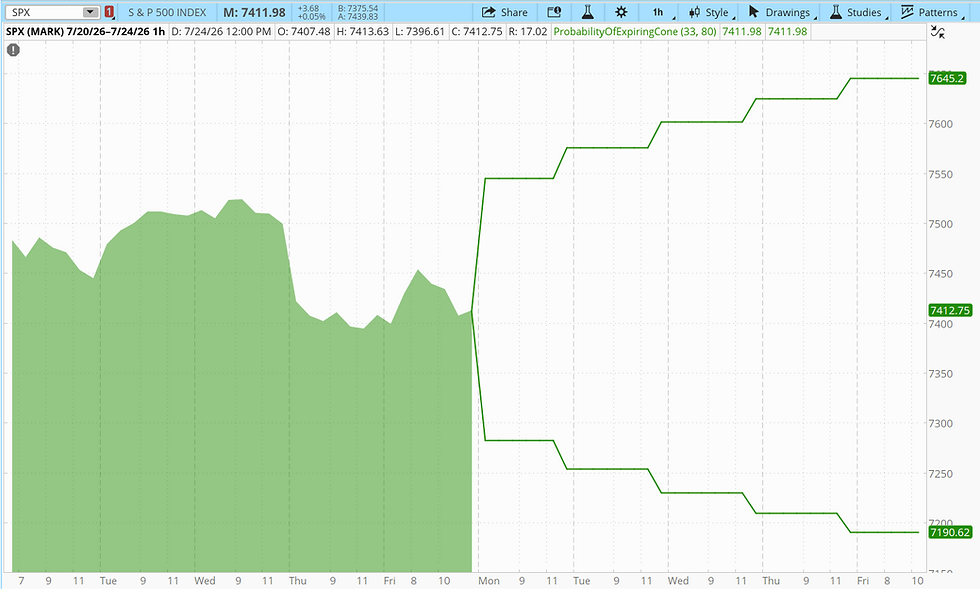Open the flask Edit Studies icon
Viewport: 980px width, 589px height.
pyautogui.click(x=587, y=13)
